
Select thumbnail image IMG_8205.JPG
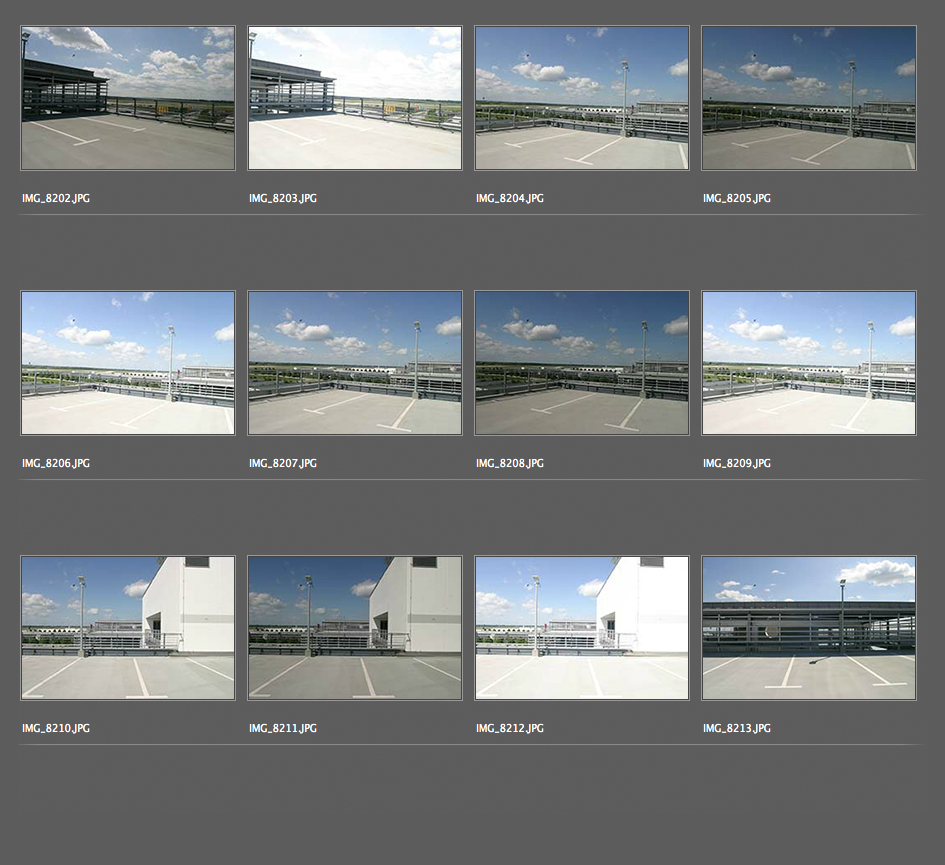809,98
